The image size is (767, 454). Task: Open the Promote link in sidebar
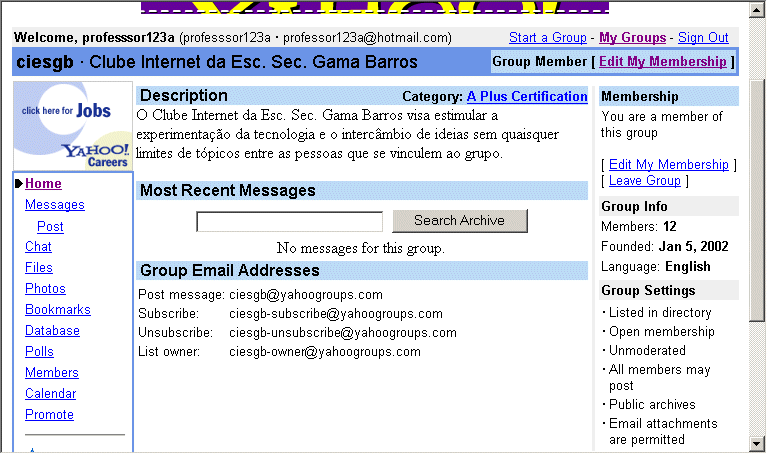tap(49, 415)
